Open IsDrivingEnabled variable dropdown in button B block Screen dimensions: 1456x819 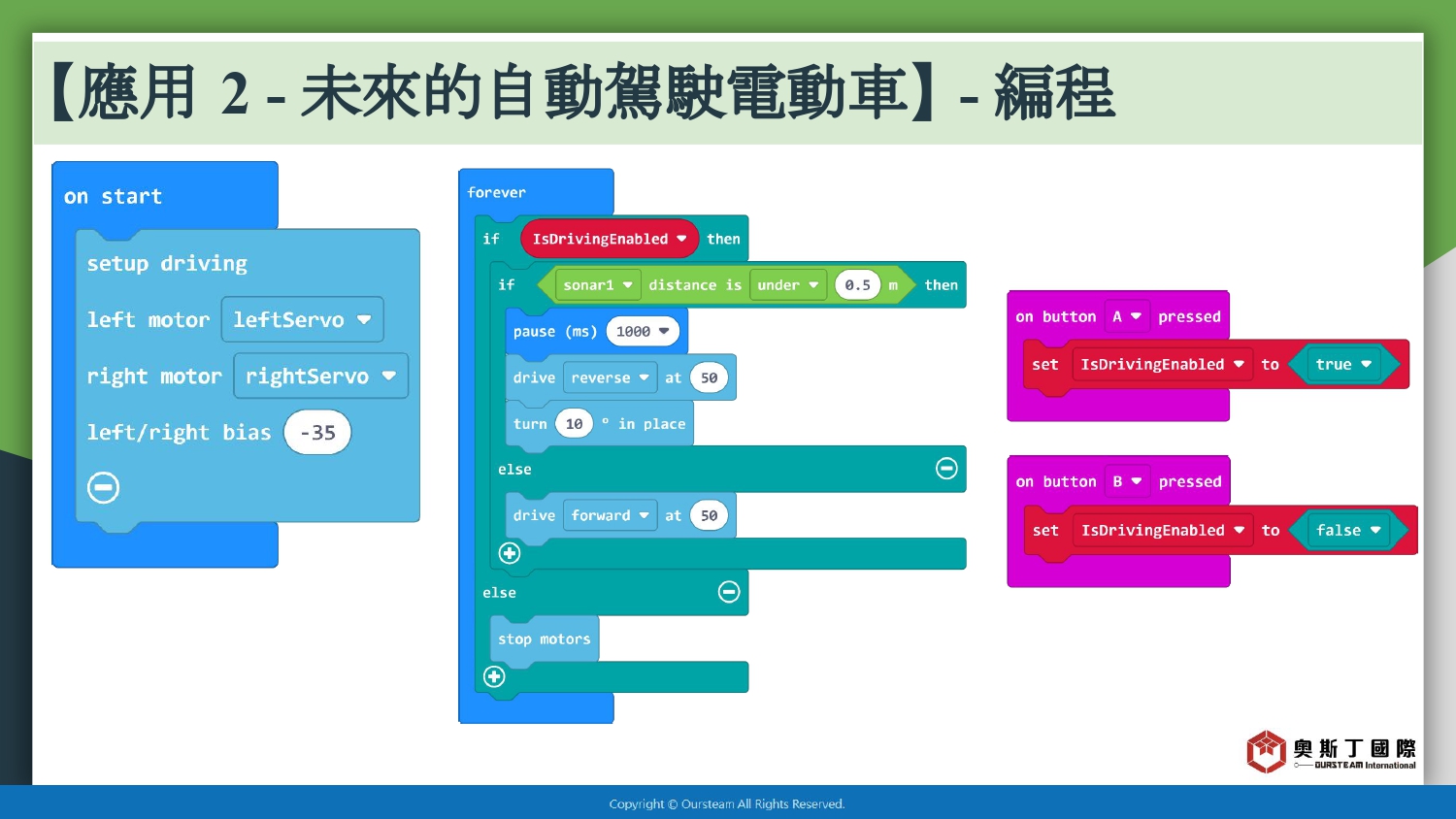1162,530
